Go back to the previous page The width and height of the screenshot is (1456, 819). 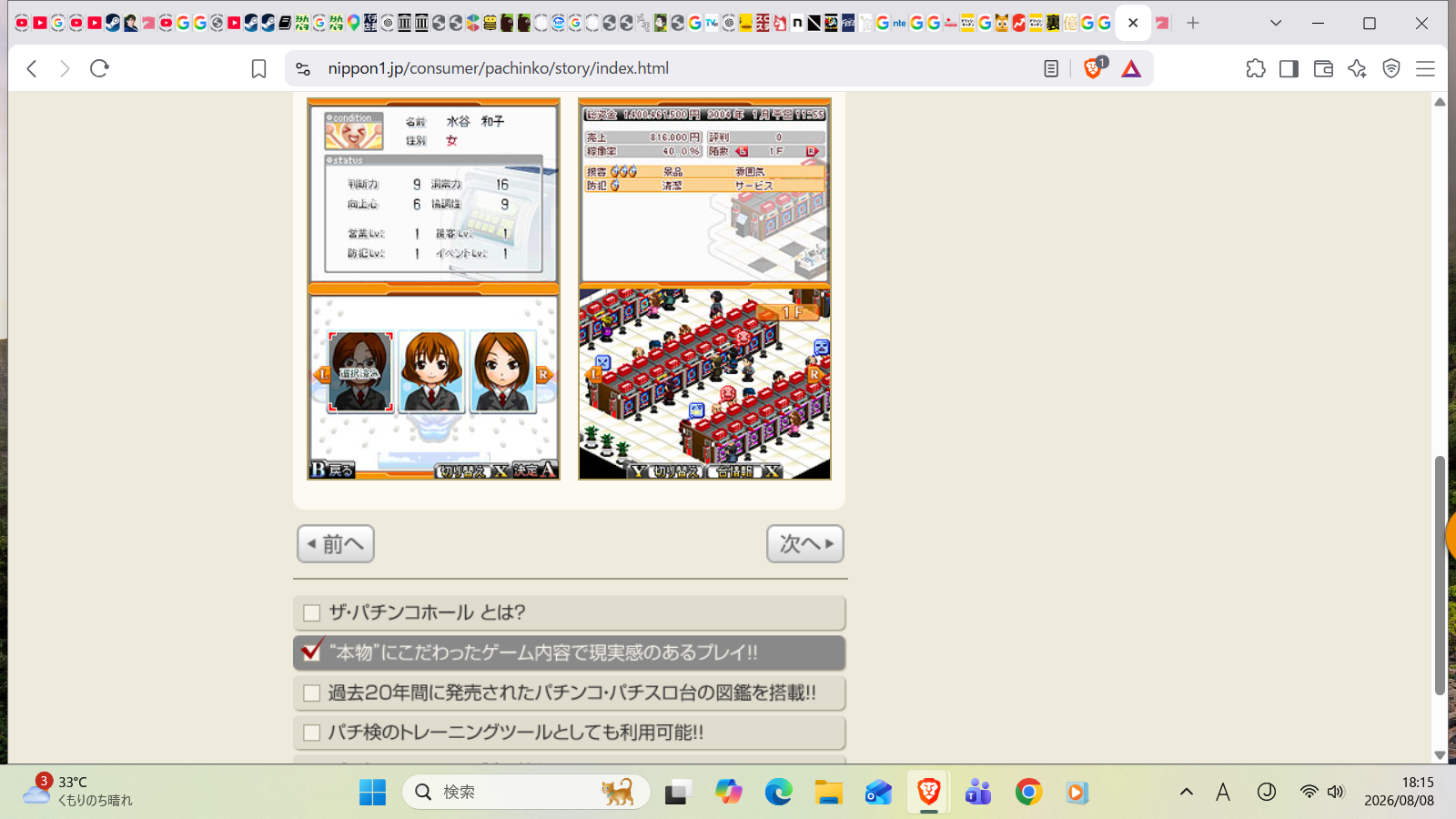click(32, 68)
